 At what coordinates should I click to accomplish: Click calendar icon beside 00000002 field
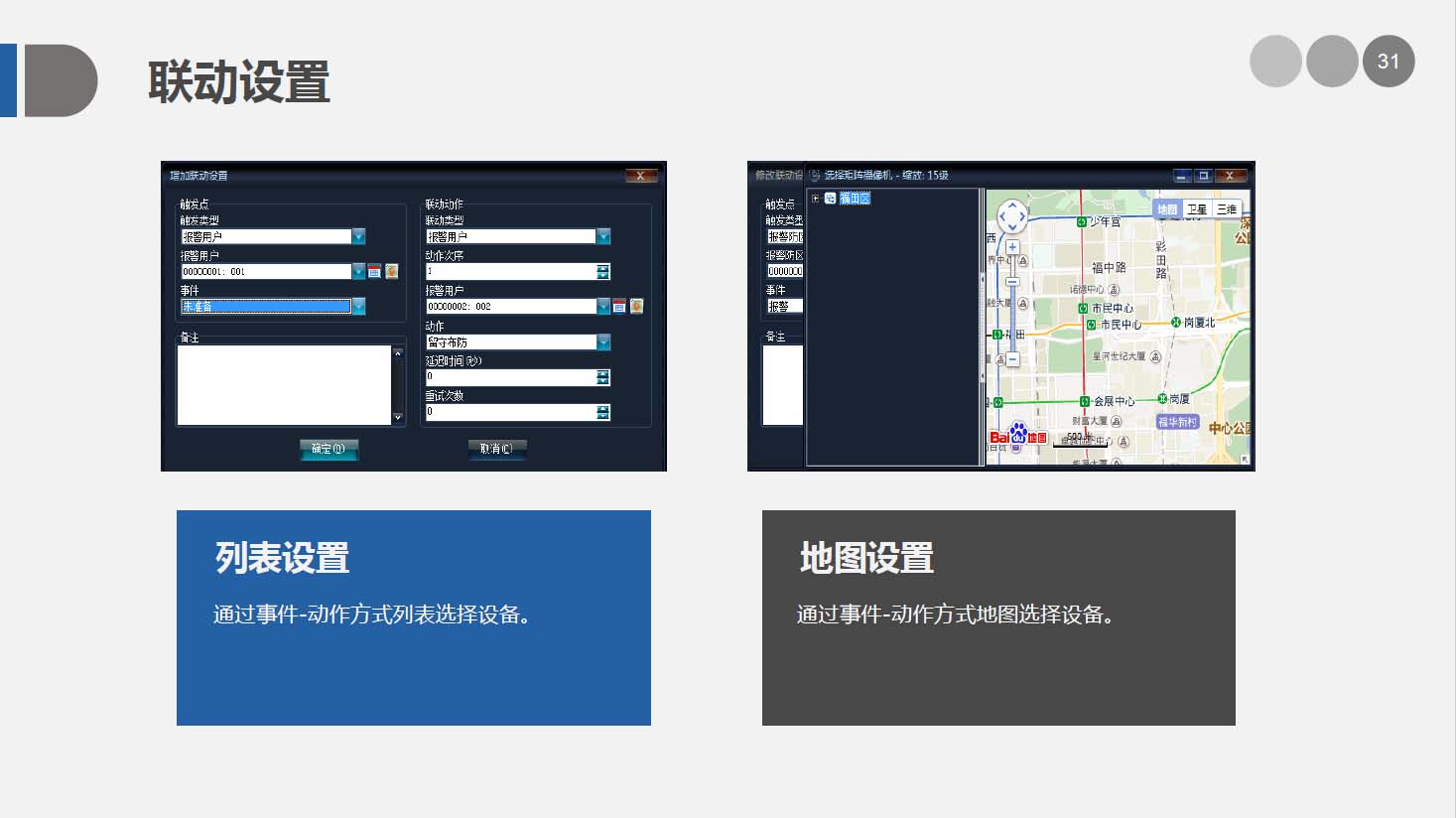tap(619, 307)
